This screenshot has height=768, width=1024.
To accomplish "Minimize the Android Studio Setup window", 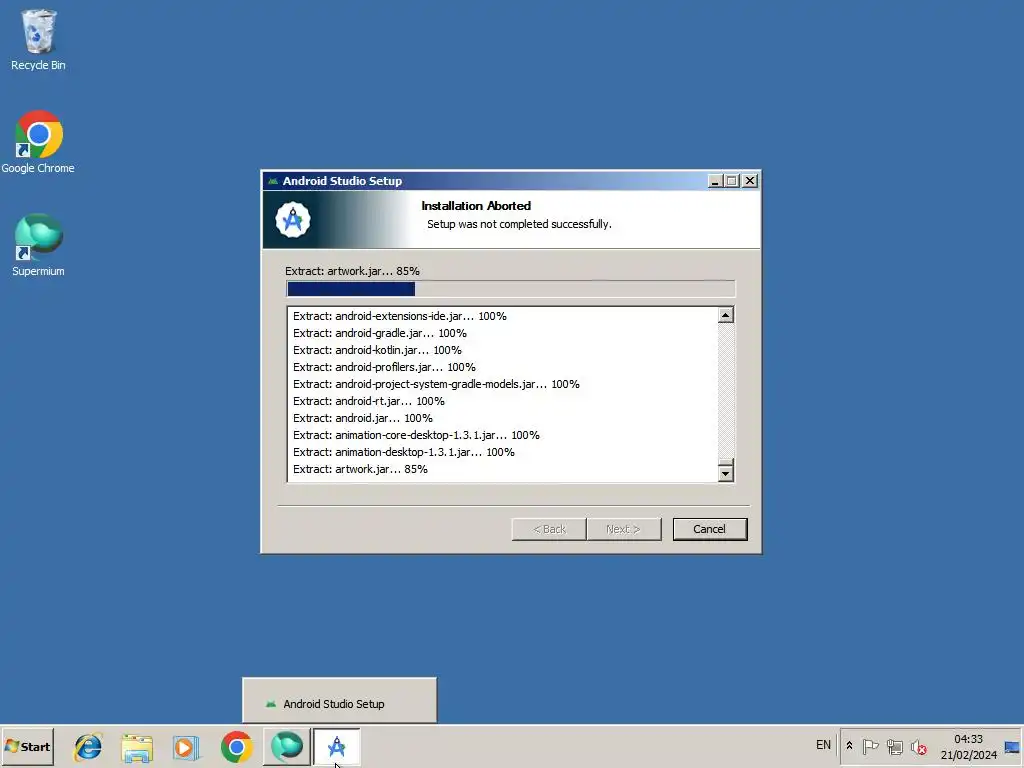I will (715, 181).
